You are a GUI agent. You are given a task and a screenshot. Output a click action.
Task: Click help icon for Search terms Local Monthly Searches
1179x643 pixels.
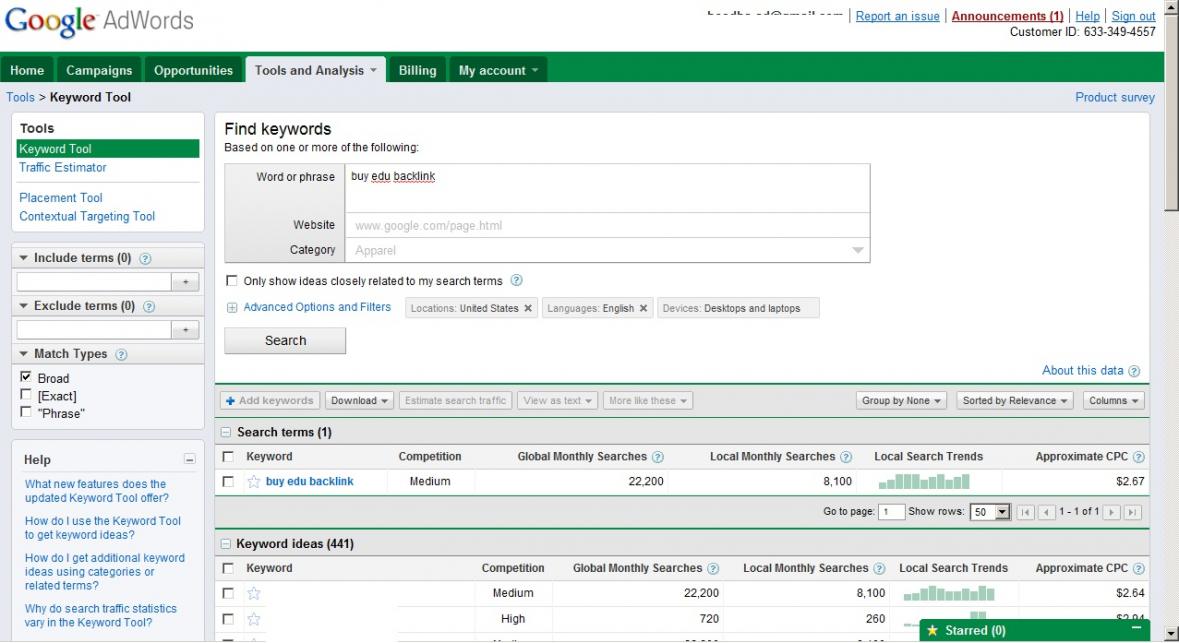pyautogui.click(x=846, y=457)
